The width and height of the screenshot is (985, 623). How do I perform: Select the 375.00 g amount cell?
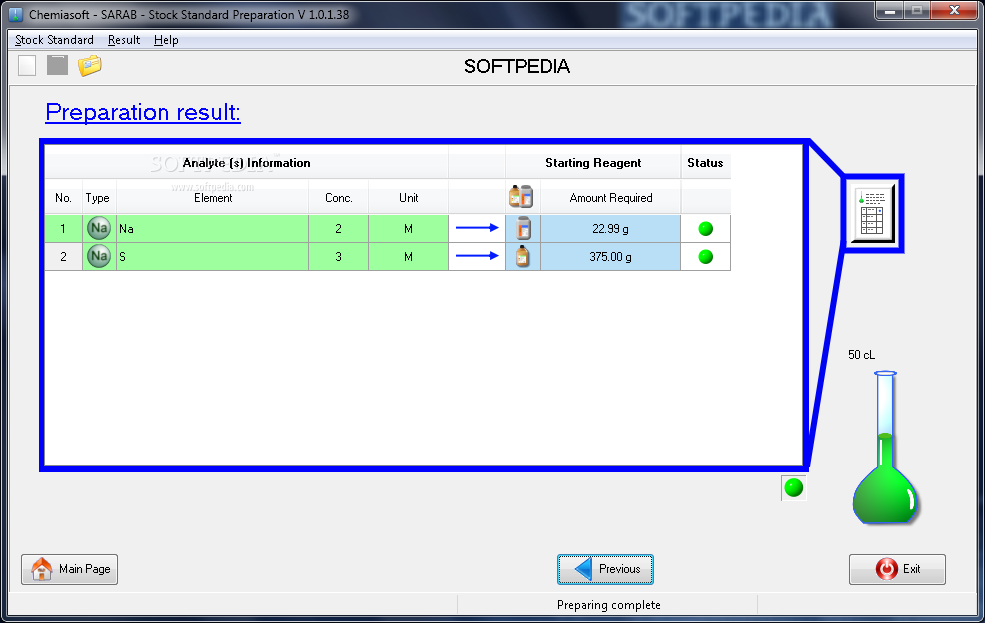[611, 256]
